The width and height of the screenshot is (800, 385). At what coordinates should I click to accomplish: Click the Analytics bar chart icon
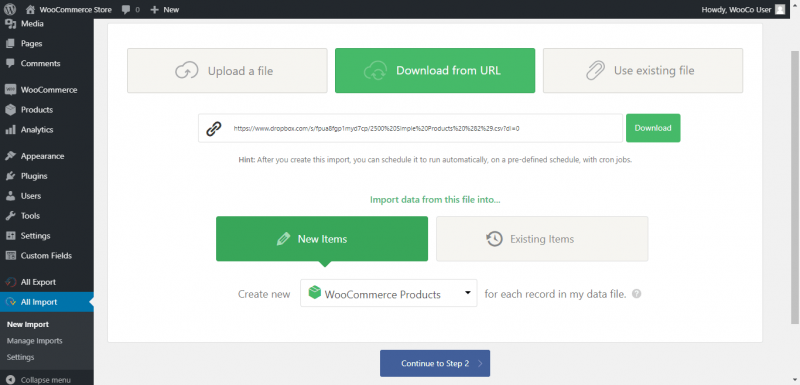tap(10, 130)
